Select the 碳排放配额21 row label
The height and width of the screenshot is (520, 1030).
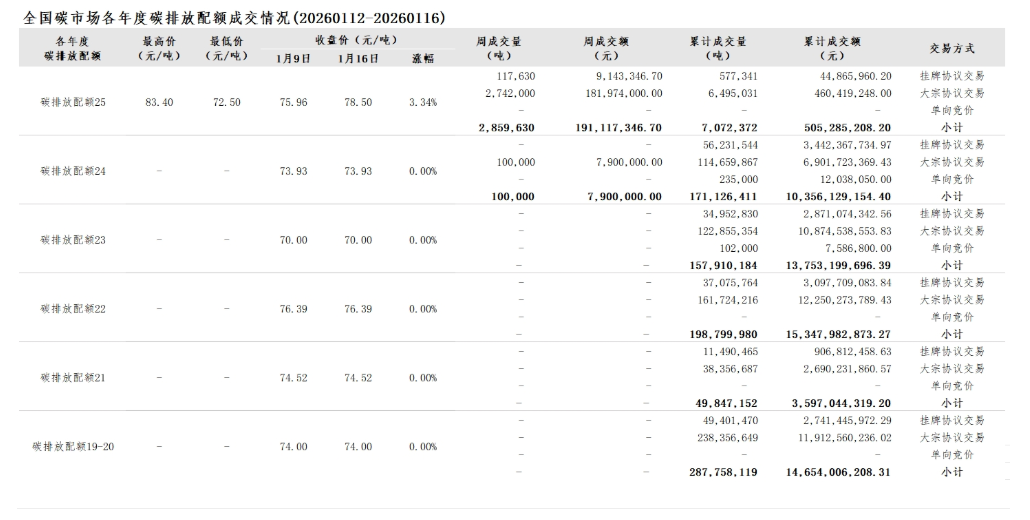coord(73,378)
